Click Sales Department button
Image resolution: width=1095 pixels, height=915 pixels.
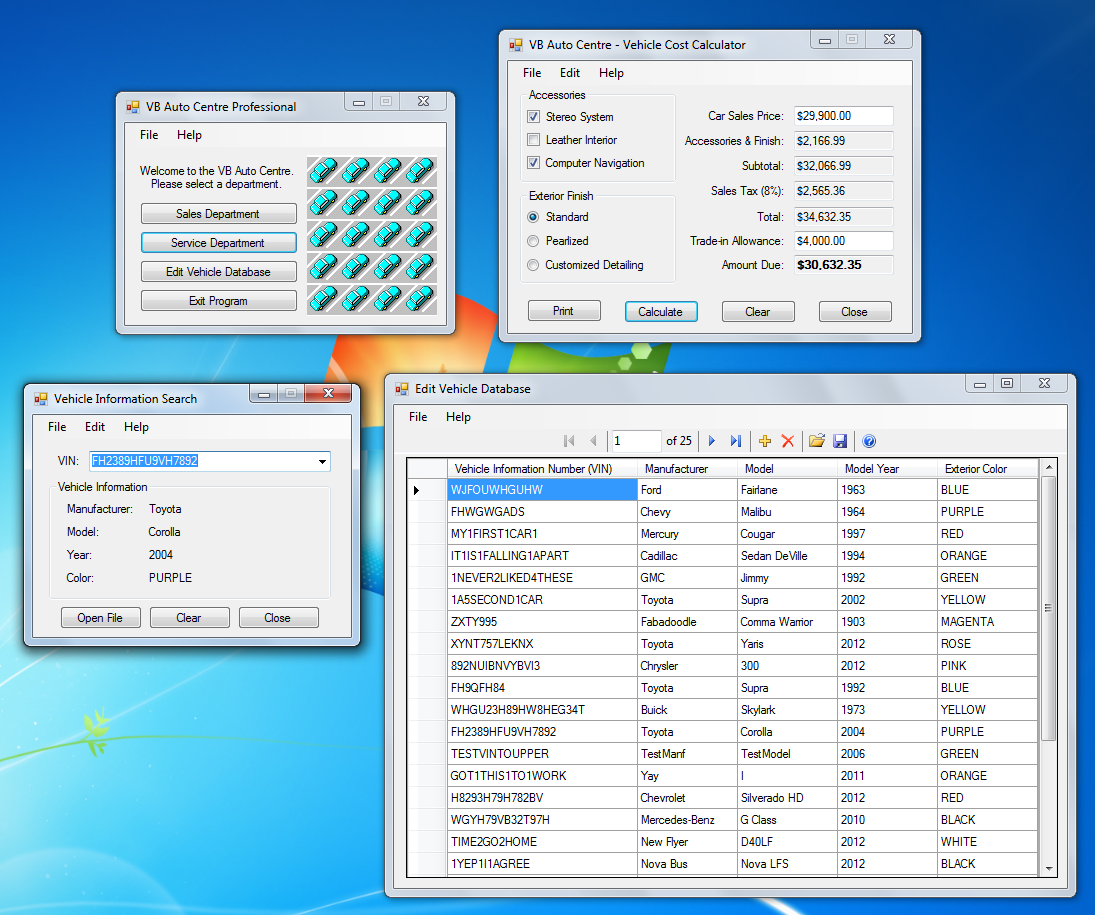pos(219,214)
